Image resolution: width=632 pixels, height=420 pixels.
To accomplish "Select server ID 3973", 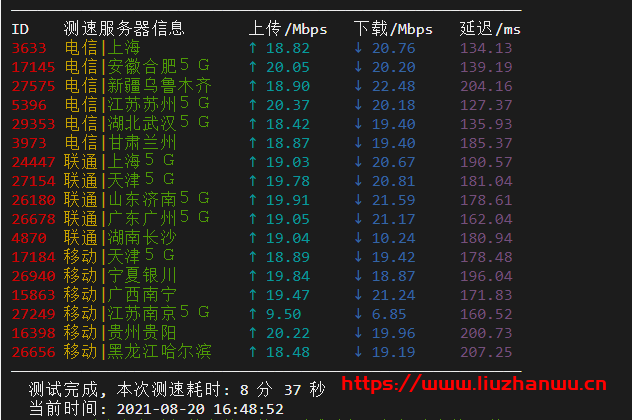I will pos(29,143).
